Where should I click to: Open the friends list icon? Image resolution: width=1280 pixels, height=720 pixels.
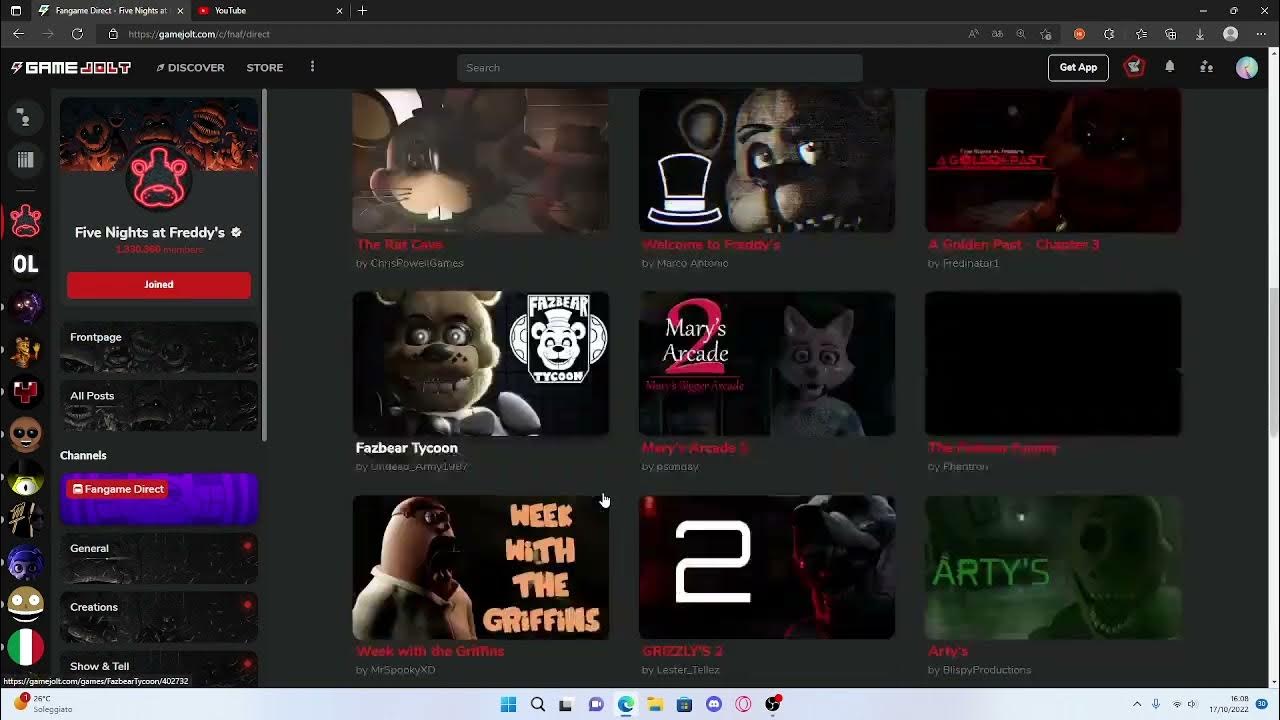(x=1207, y=67)
